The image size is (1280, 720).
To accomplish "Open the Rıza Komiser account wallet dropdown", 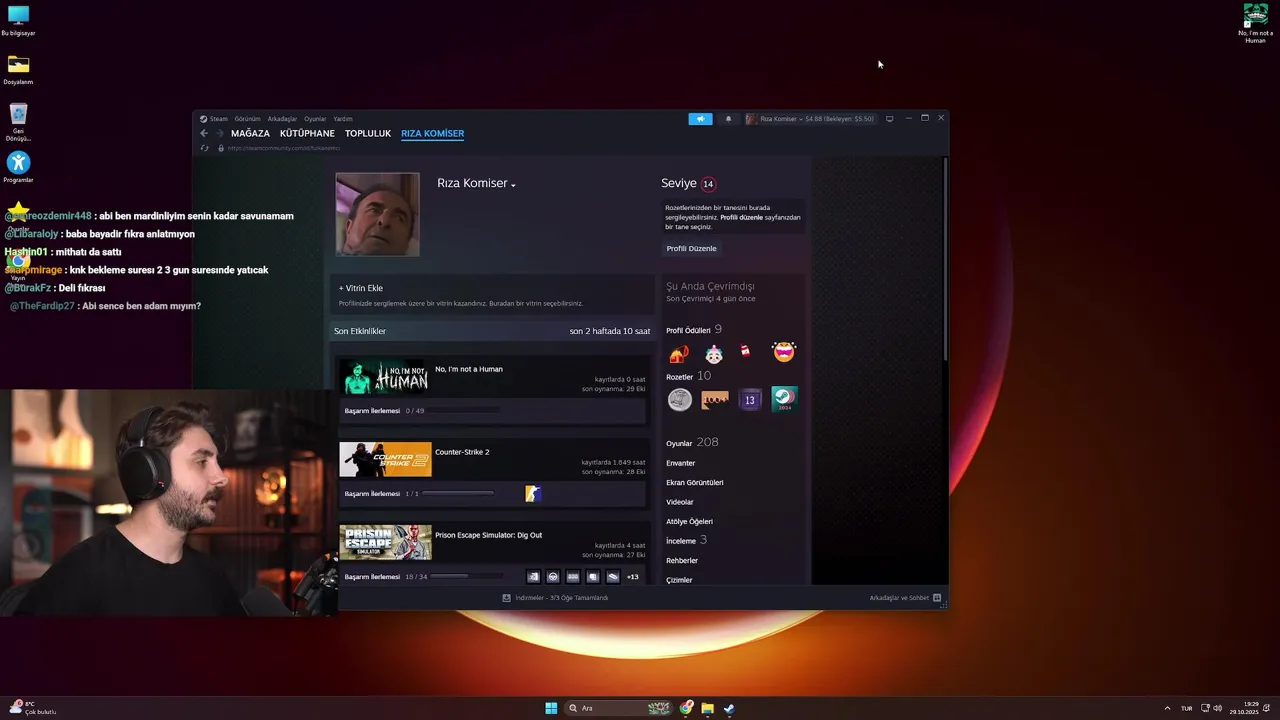I will pos(810,119).
